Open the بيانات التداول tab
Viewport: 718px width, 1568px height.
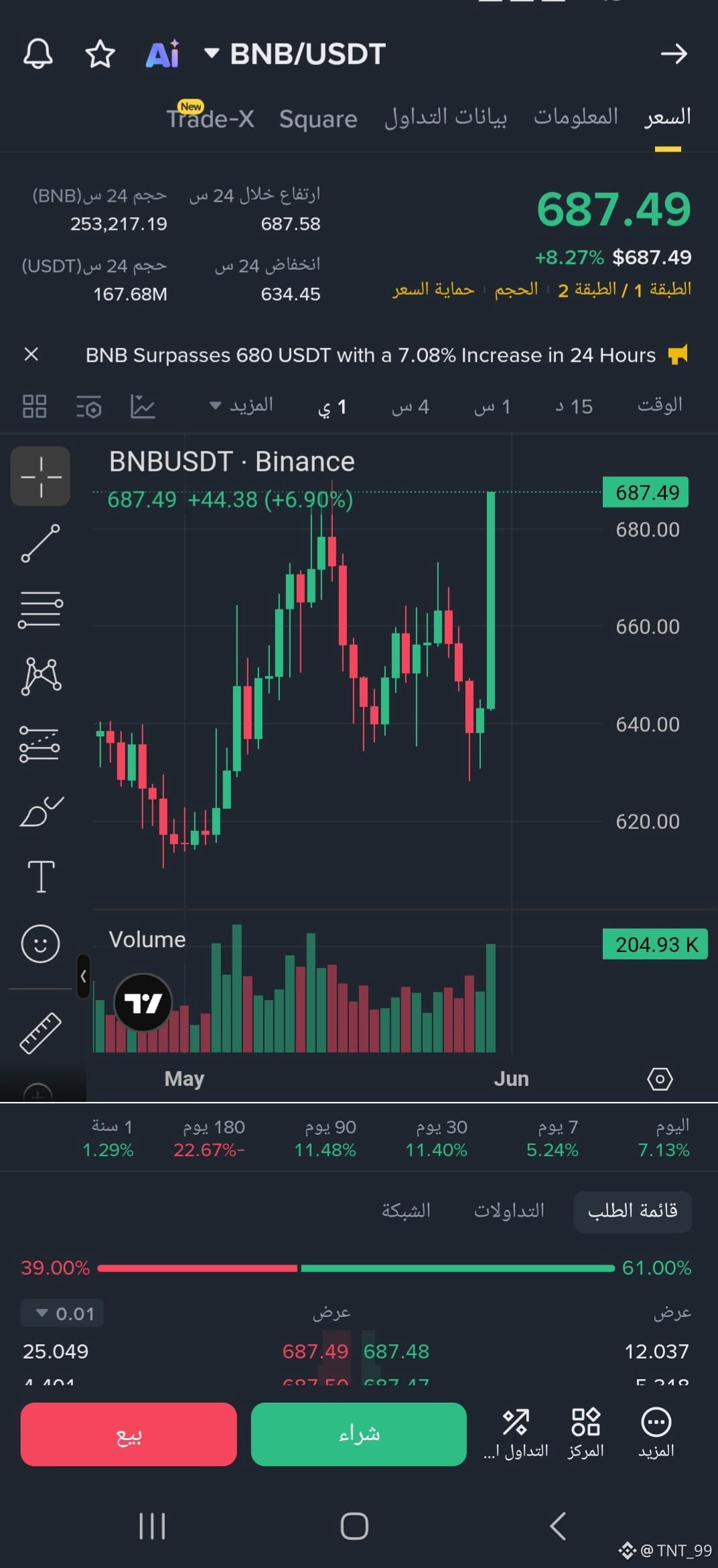tap(445, 117)
